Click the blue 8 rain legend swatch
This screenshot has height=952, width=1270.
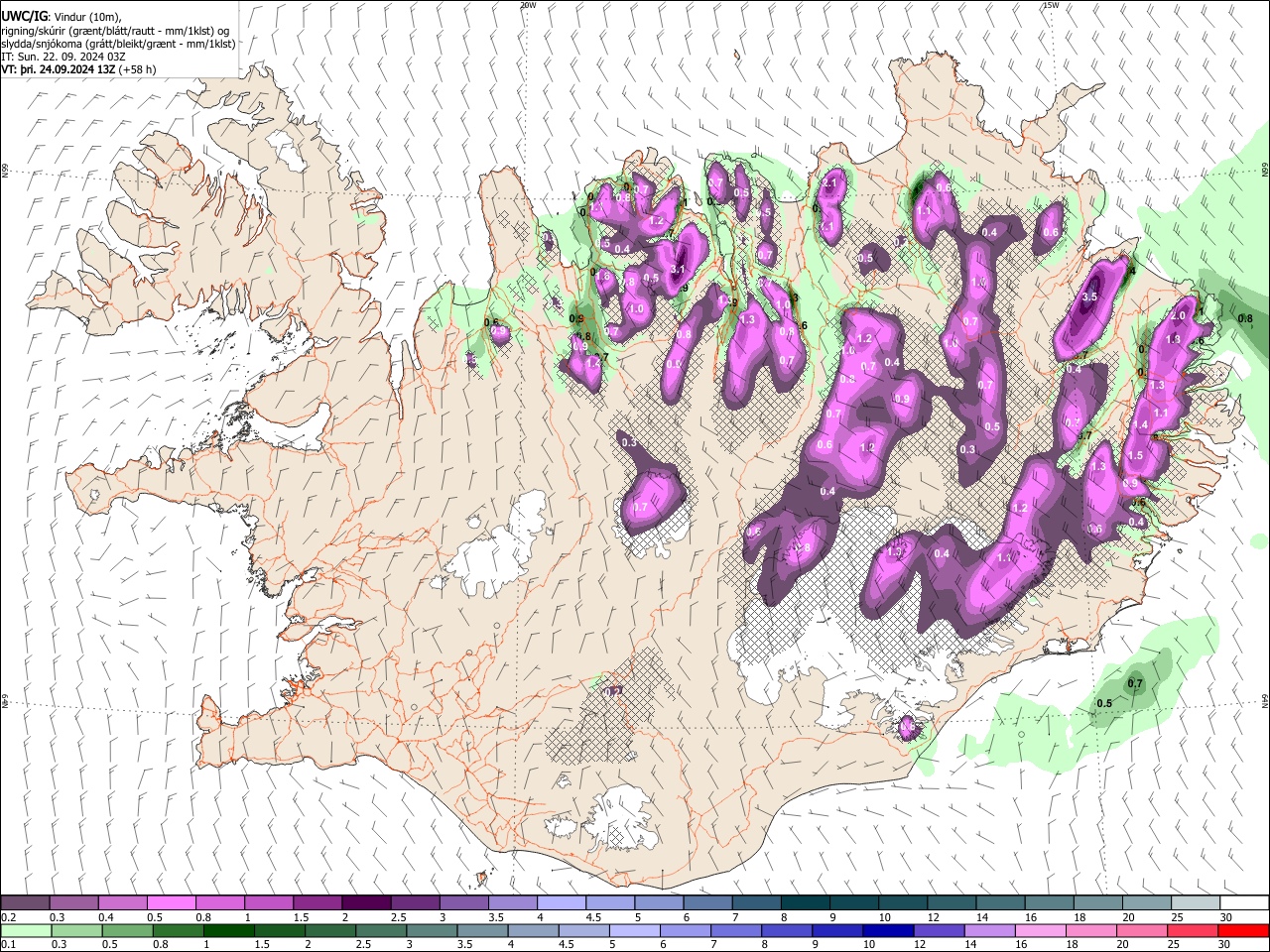coord(787,930)
